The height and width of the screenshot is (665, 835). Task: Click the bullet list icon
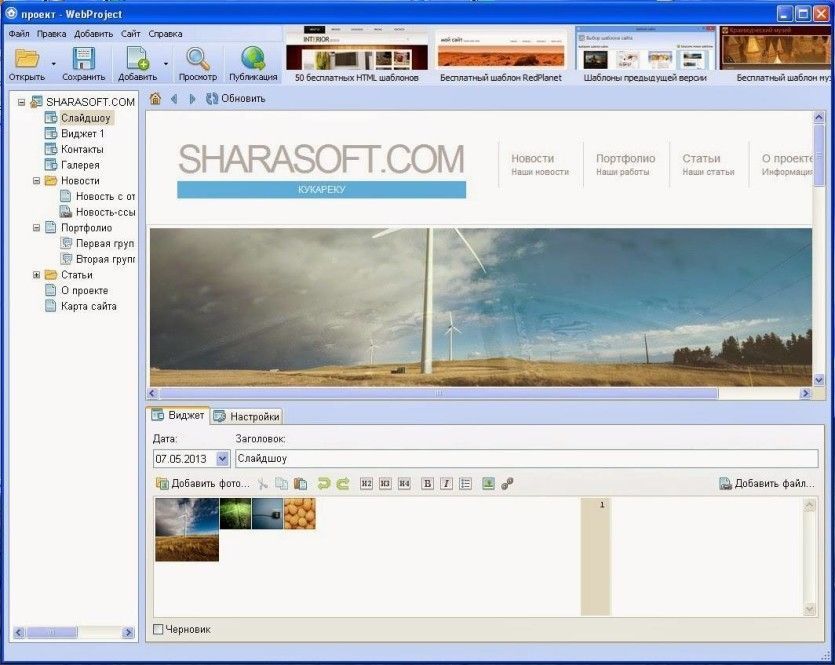pyautogui.click(x=465, y=484)
